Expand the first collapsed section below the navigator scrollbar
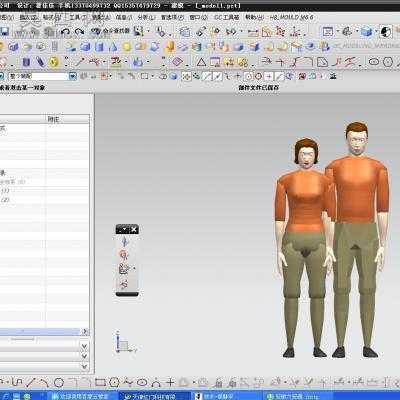Image resolution: width=400 pixels, height=400 pixels. tap(85, 347)
